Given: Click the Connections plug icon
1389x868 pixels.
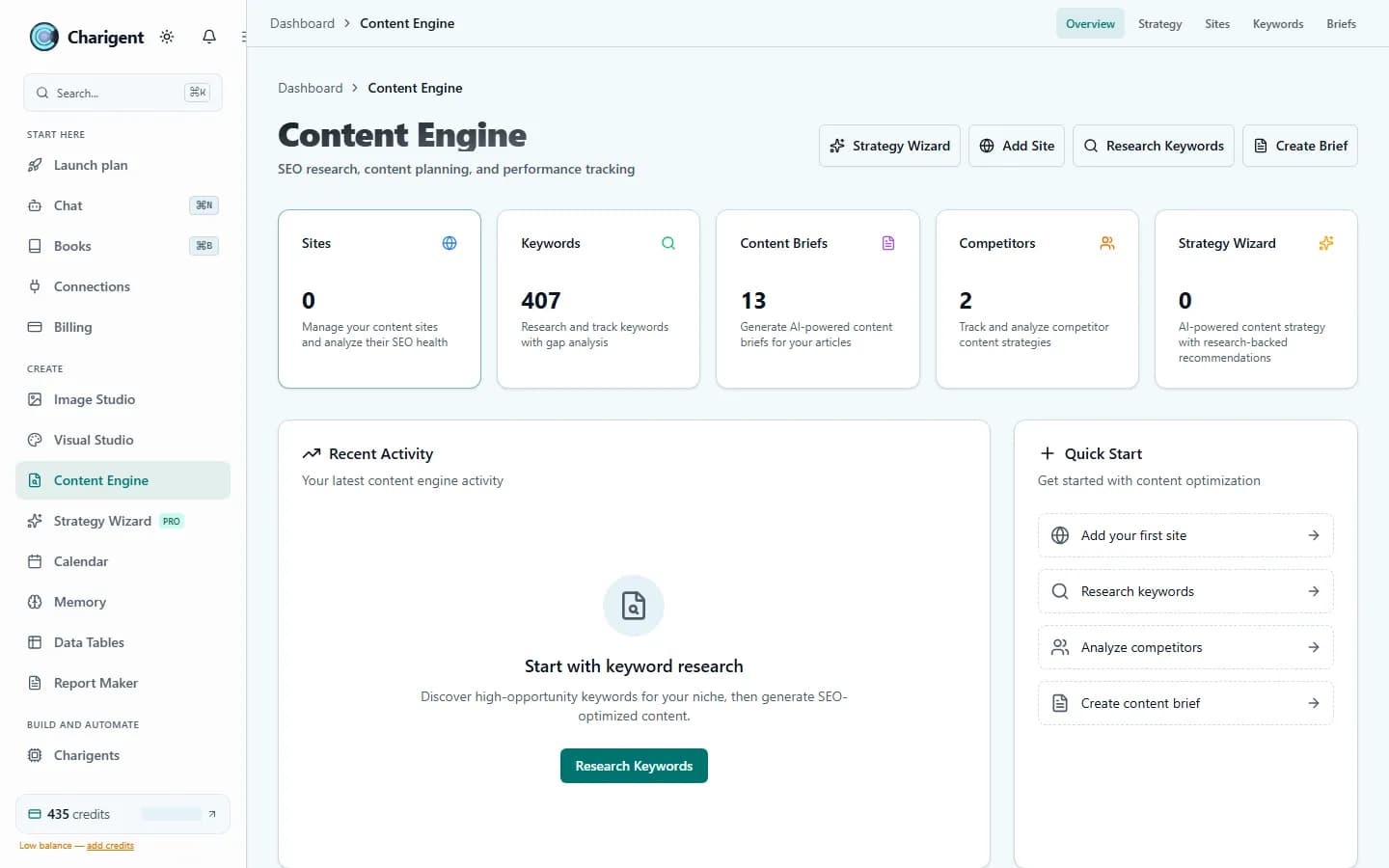Looking at the screenshot, I should 35,286.
